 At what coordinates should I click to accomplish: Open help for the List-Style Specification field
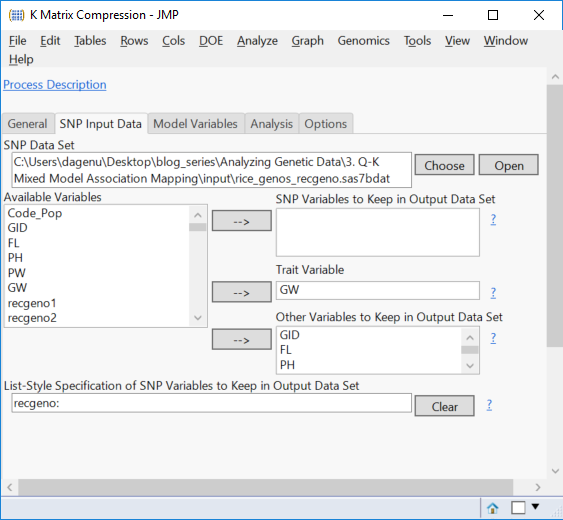(x=489, y=405)
